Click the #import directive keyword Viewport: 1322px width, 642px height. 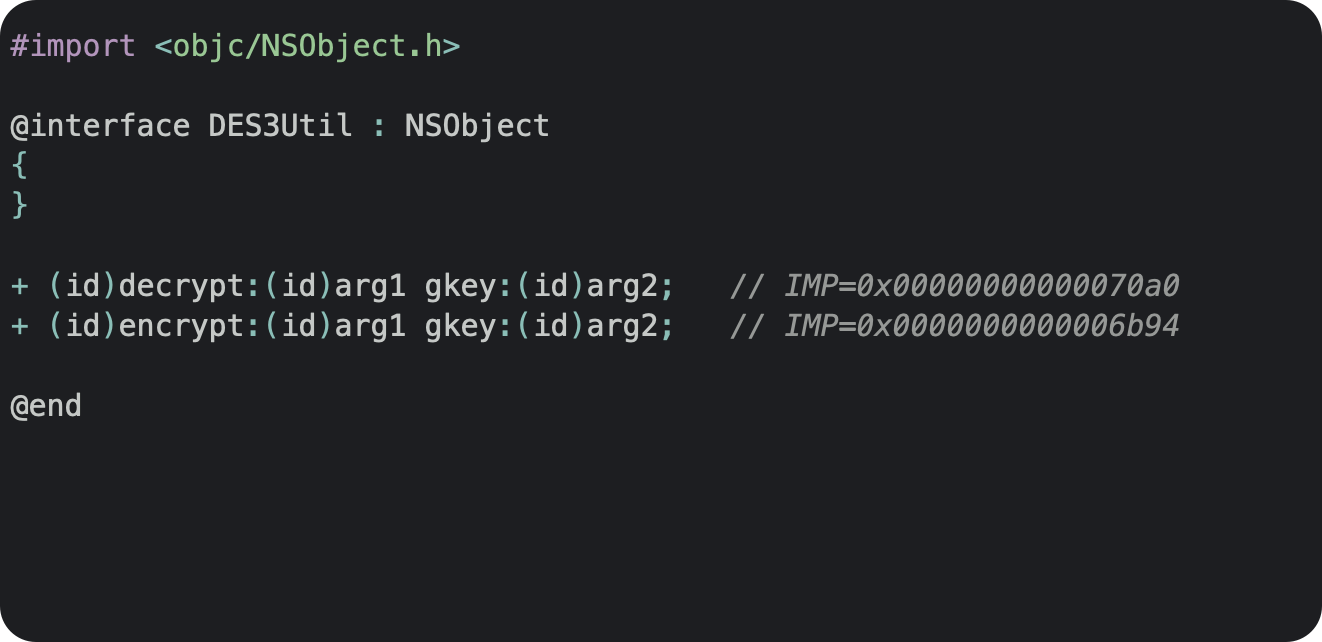tap(72, 46)
